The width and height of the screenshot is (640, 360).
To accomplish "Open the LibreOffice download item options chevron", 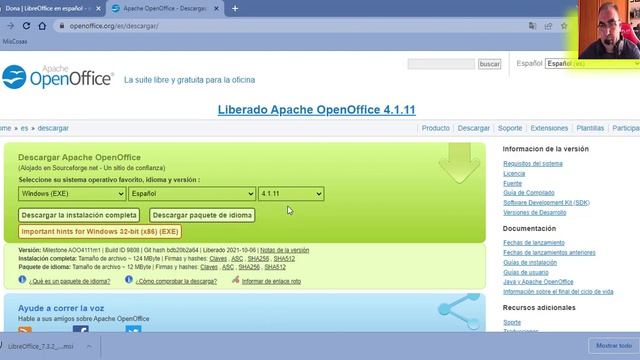I will click(x=89, y=346).
